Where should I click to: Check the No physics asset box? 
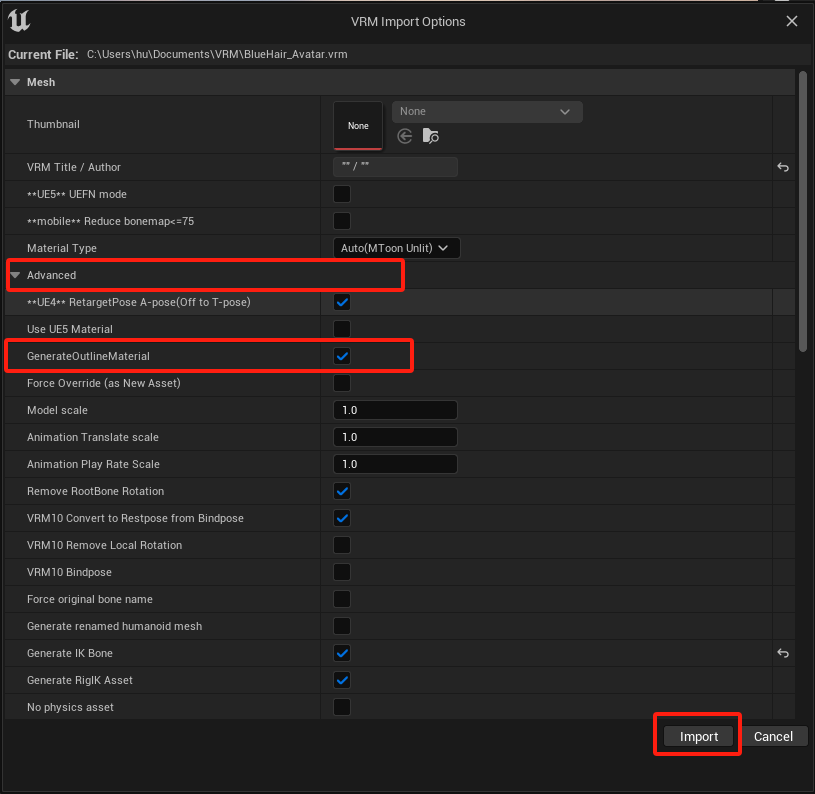342,707
